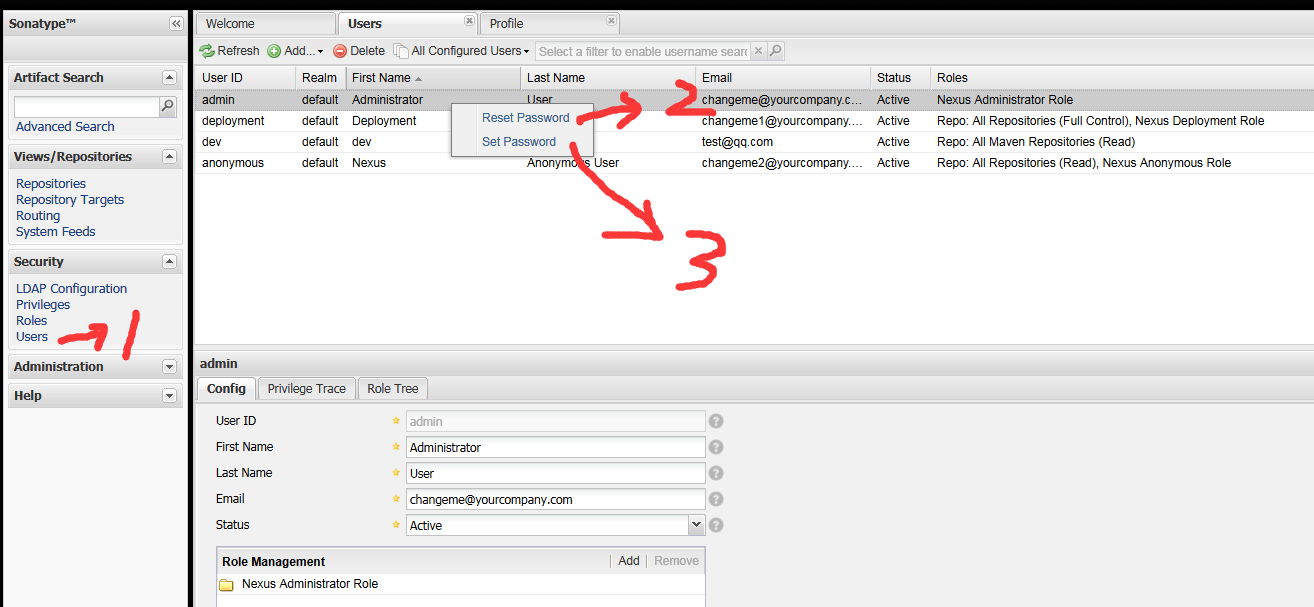The image size is (1314, 607).
Task: Sort by Email column header
Action: (x=783, y=78)
